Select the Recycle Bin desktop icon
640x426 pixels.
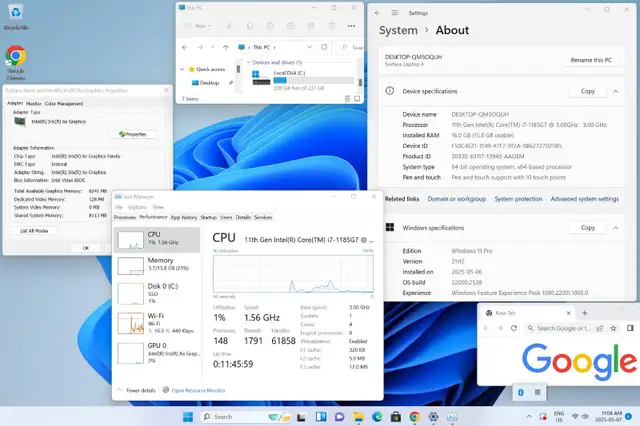click(x=16, y=17)
